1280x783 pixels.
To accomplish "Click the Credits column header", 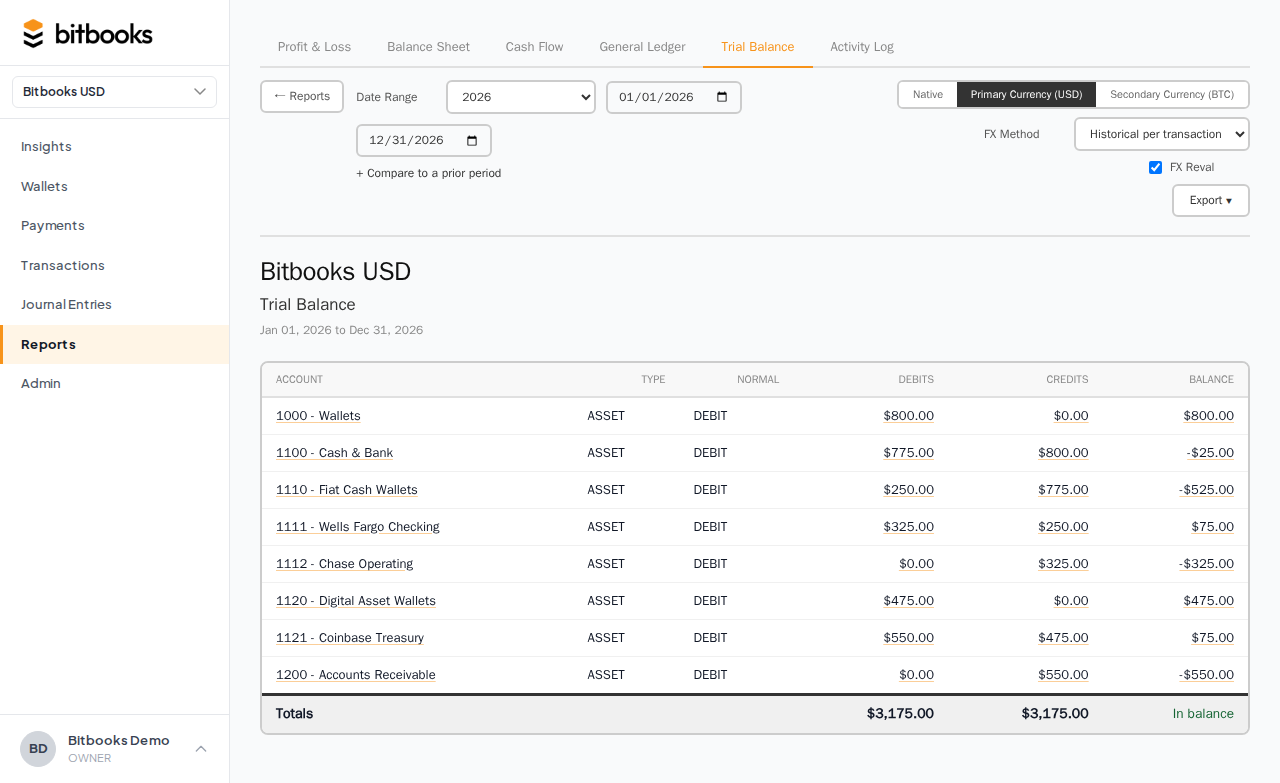I will pos(1067,380).
